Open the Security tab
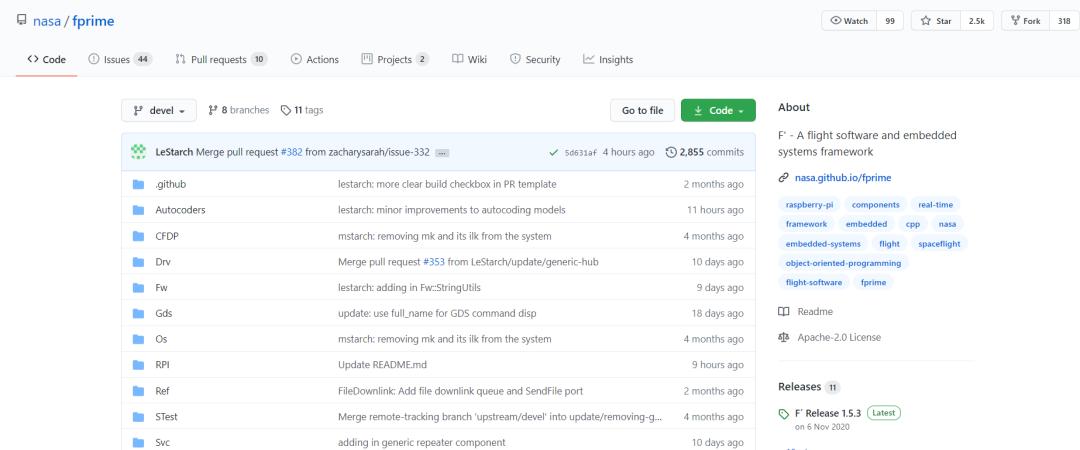This screenshot has width=1080, height=450. pos(535,59)
